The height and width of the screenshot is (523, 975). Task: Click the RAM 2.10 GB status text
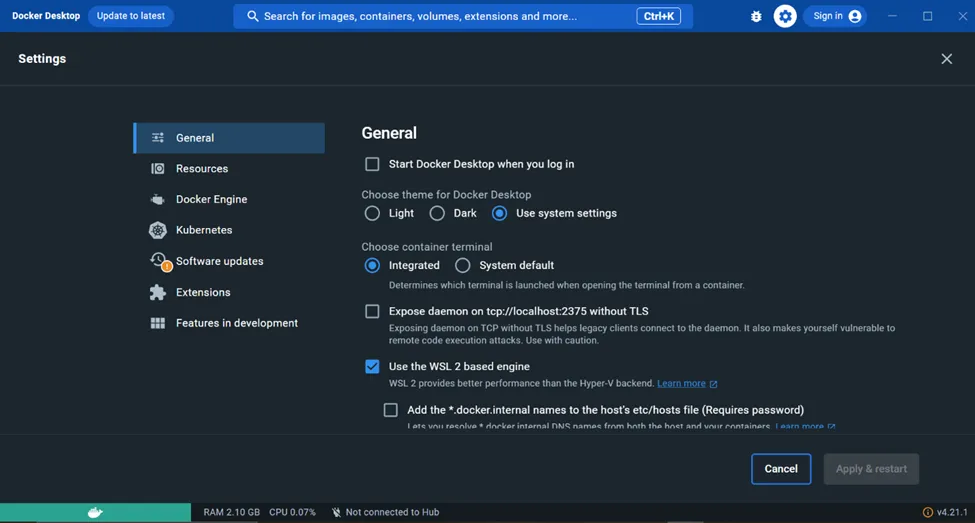coord(231,512)
